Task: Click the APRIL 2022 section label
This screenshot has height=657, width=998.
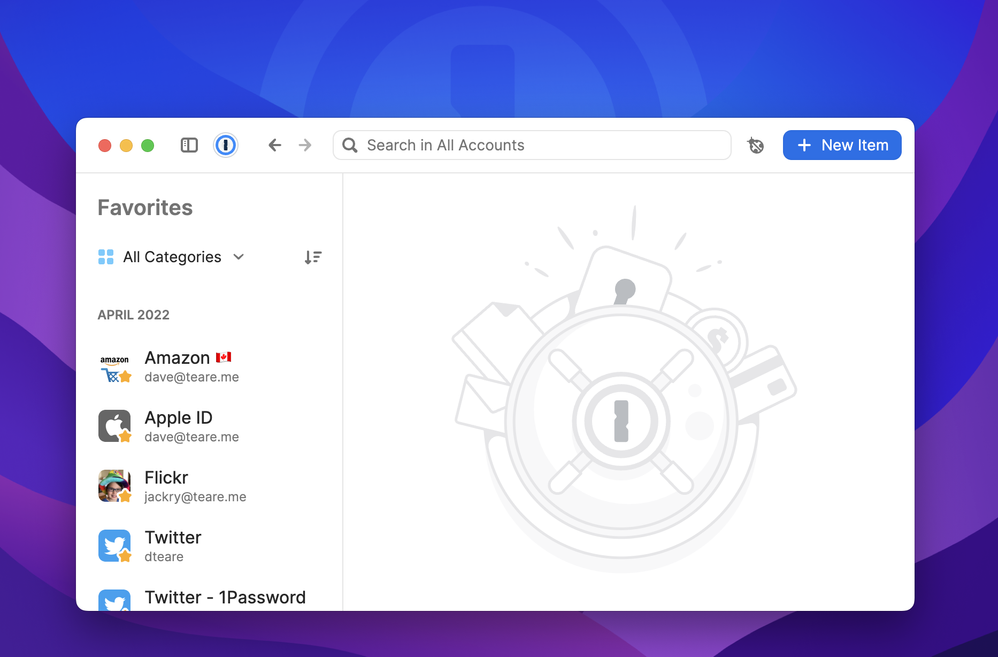Action: tap(134, 315)
